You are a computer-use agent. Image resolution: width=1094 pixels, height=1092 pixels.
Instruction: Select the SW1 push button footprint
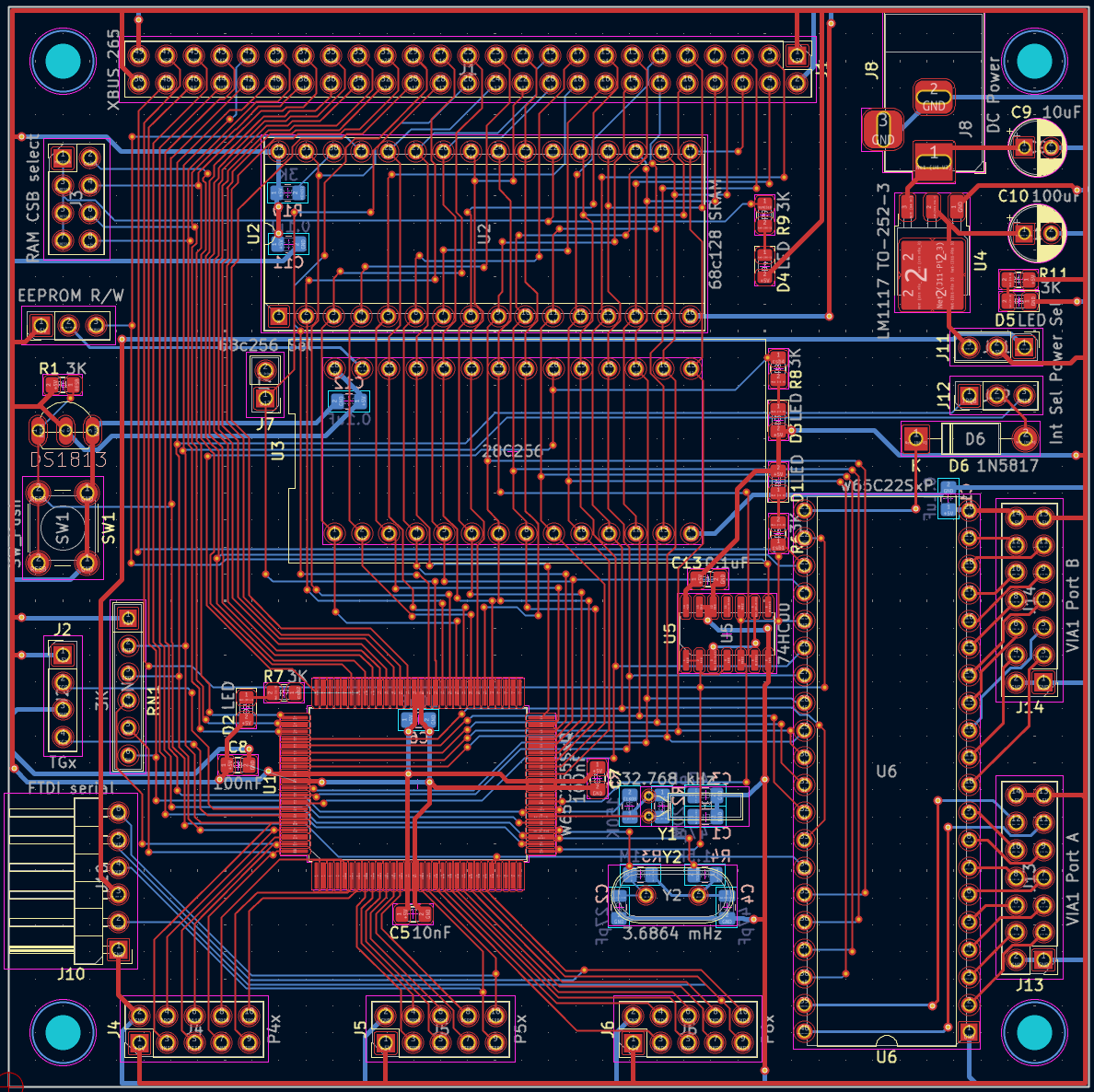62,528
